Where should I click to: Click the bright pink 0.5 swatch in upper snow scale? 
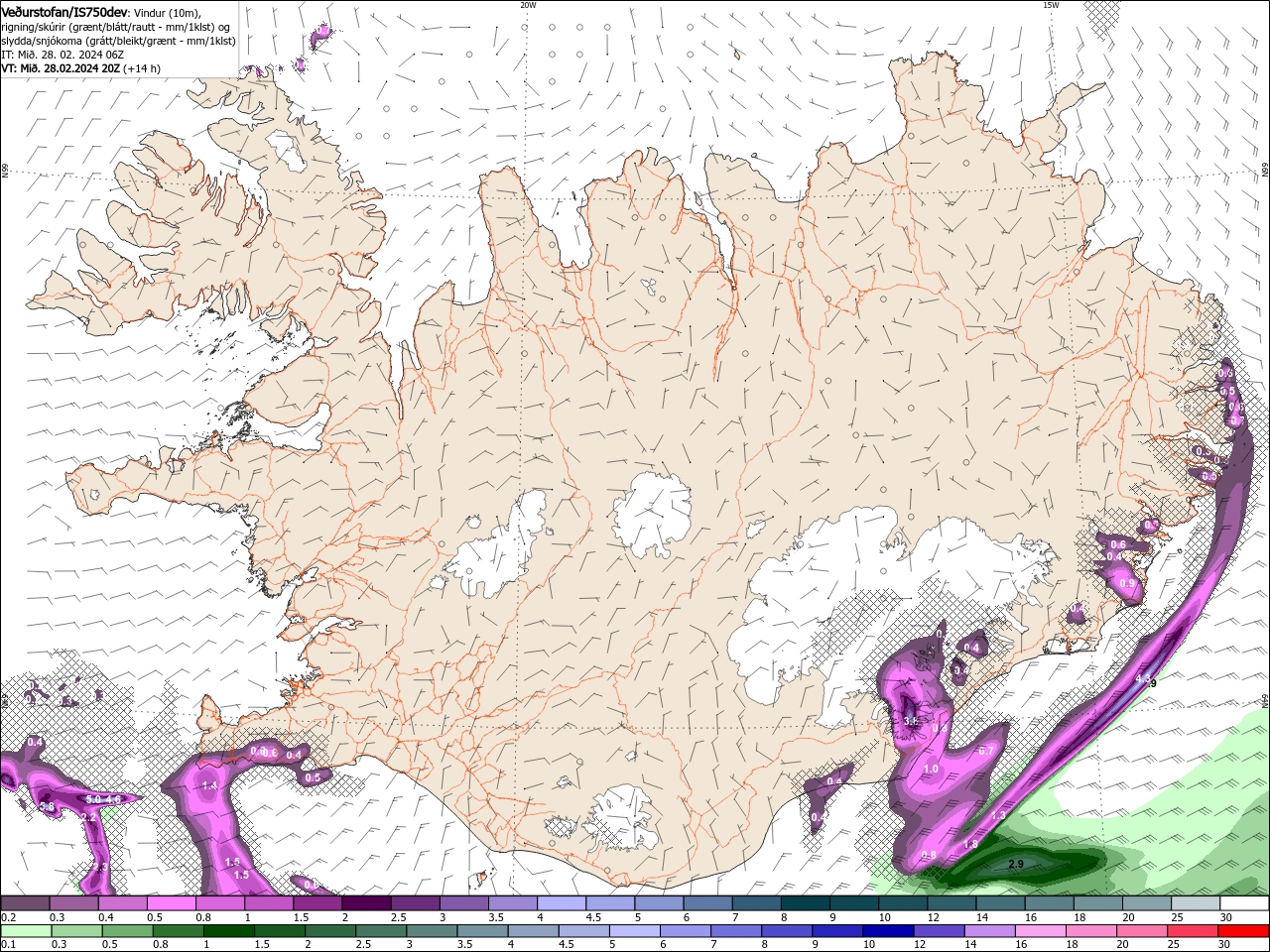(171, 903)
